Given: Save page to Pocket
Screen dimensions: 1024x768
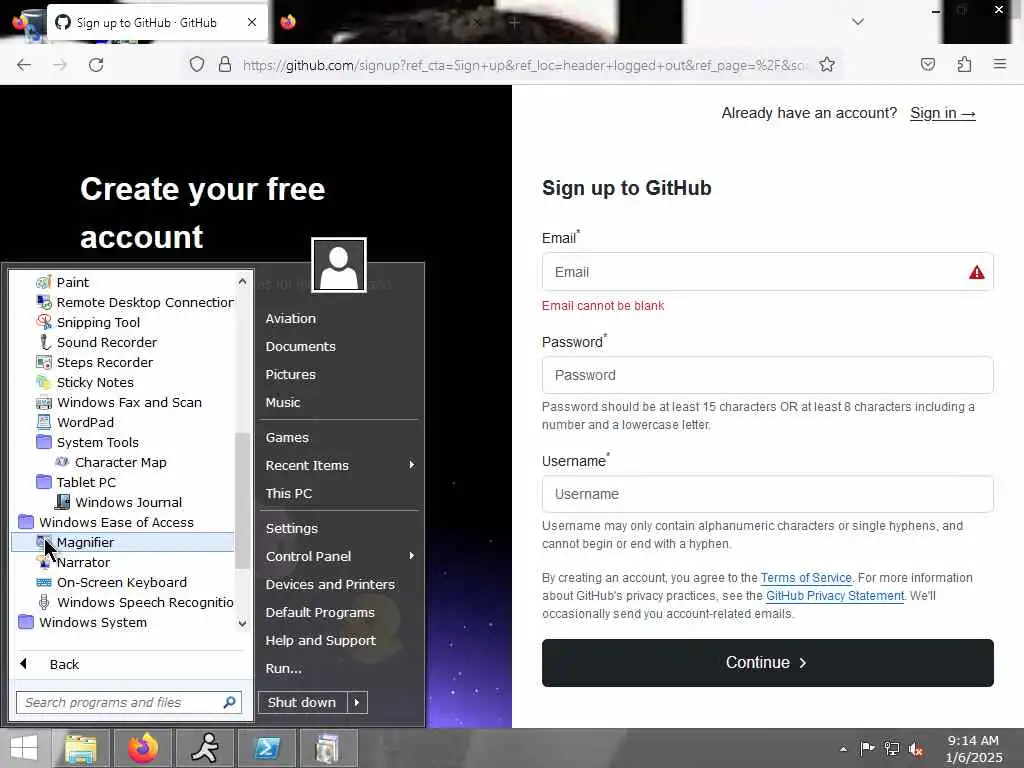Looking at the screenshot, I should (928, 64).
